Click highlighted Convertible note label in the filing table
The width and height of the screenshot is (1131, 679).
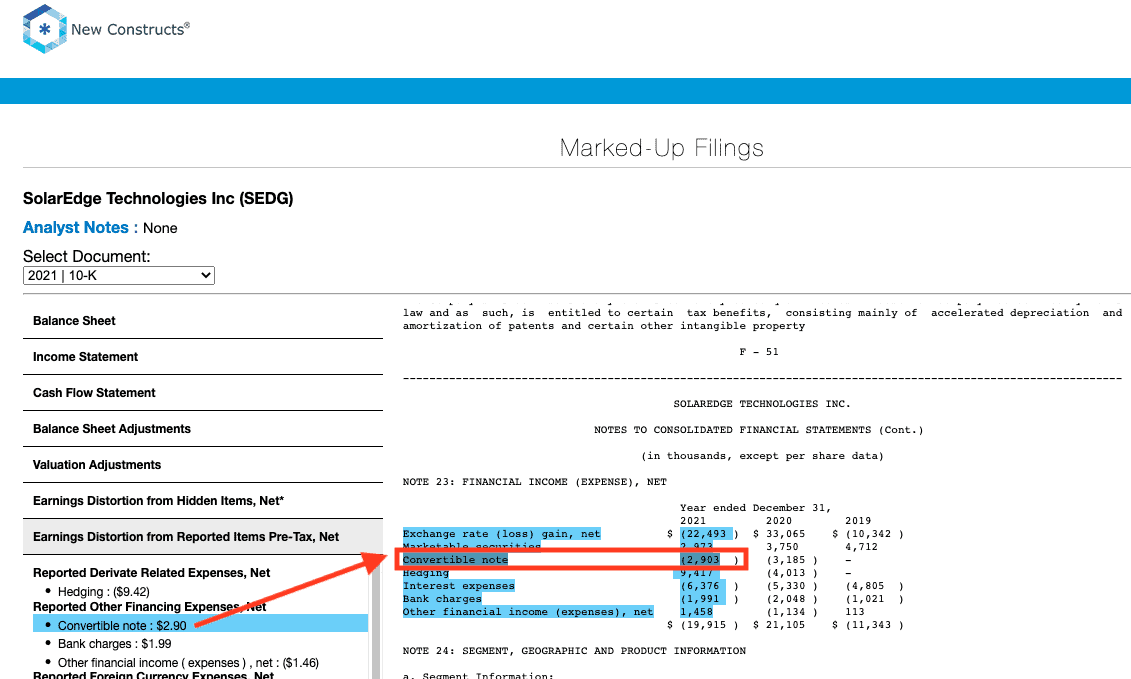tap(455, 560)
